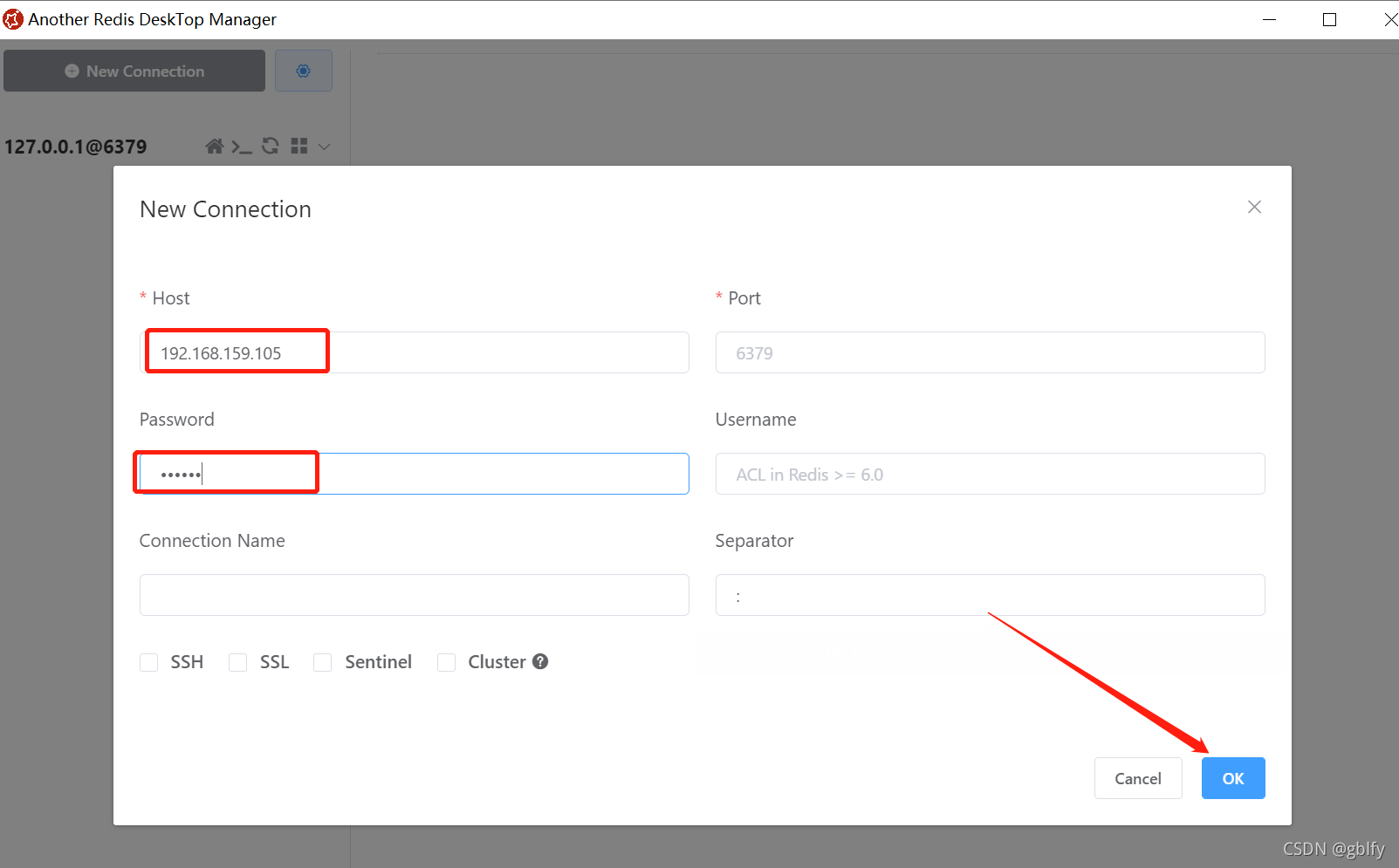Expand the 127.0.0.1@6379 connection chevron

325,147
